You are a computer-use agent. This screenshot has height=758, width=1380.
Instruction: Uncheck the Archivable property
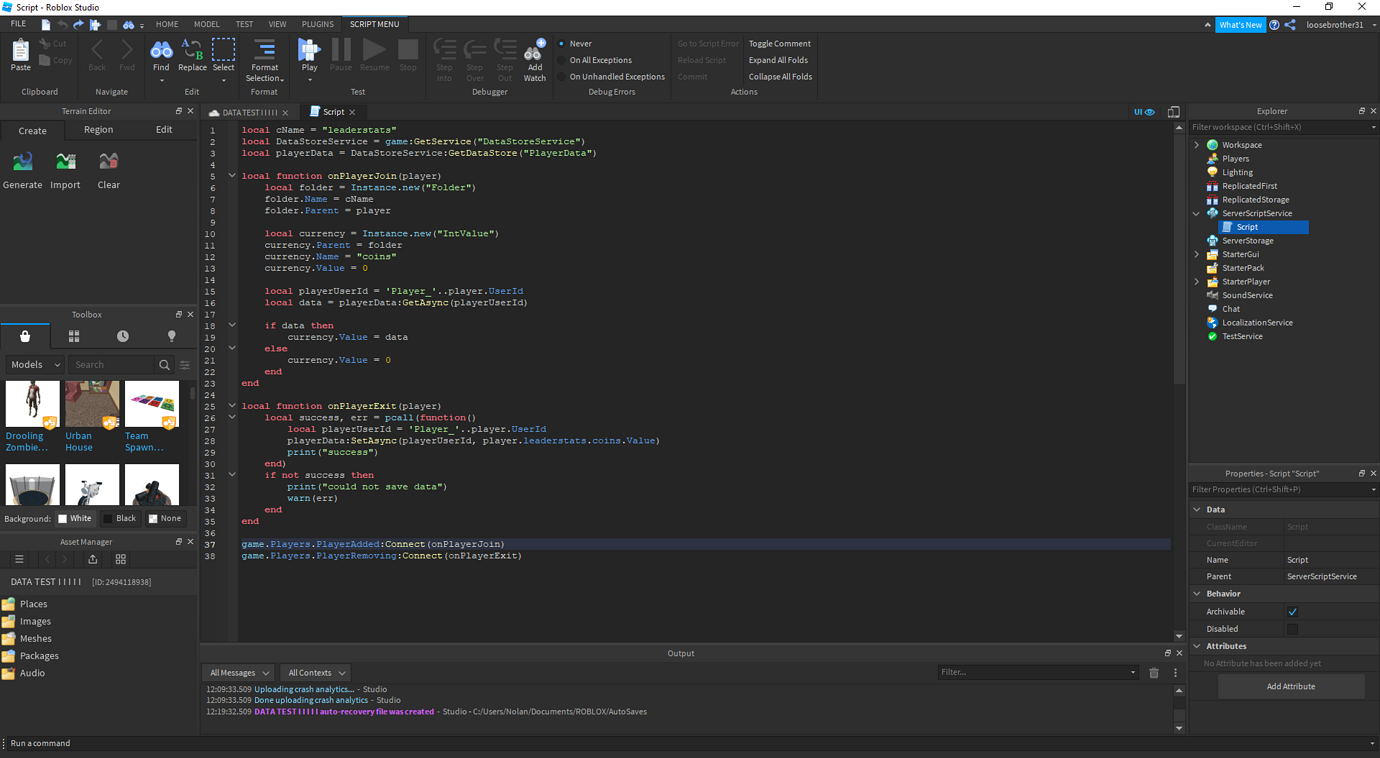[1292, 611]
